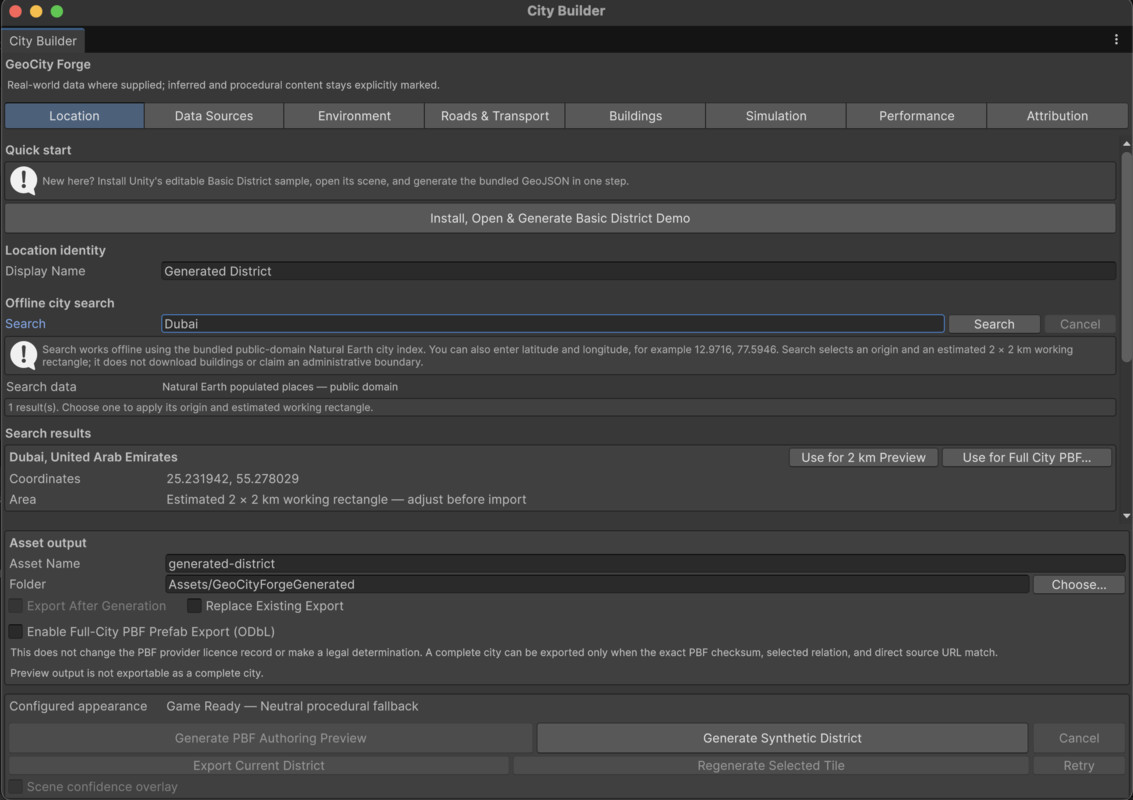Toggle Export After Generation checkbox
Image resolution: width=1133 pixels, height=800 pixels.
pyautogui.click(x=15, y=606)
